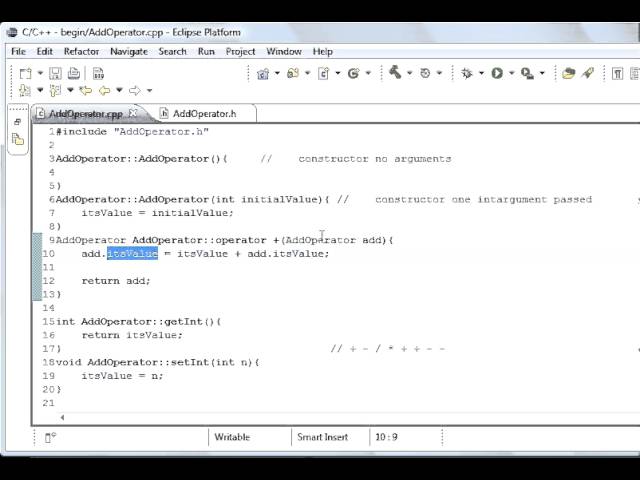Expand the New C/C++ Project dropdown

[277, 73]
